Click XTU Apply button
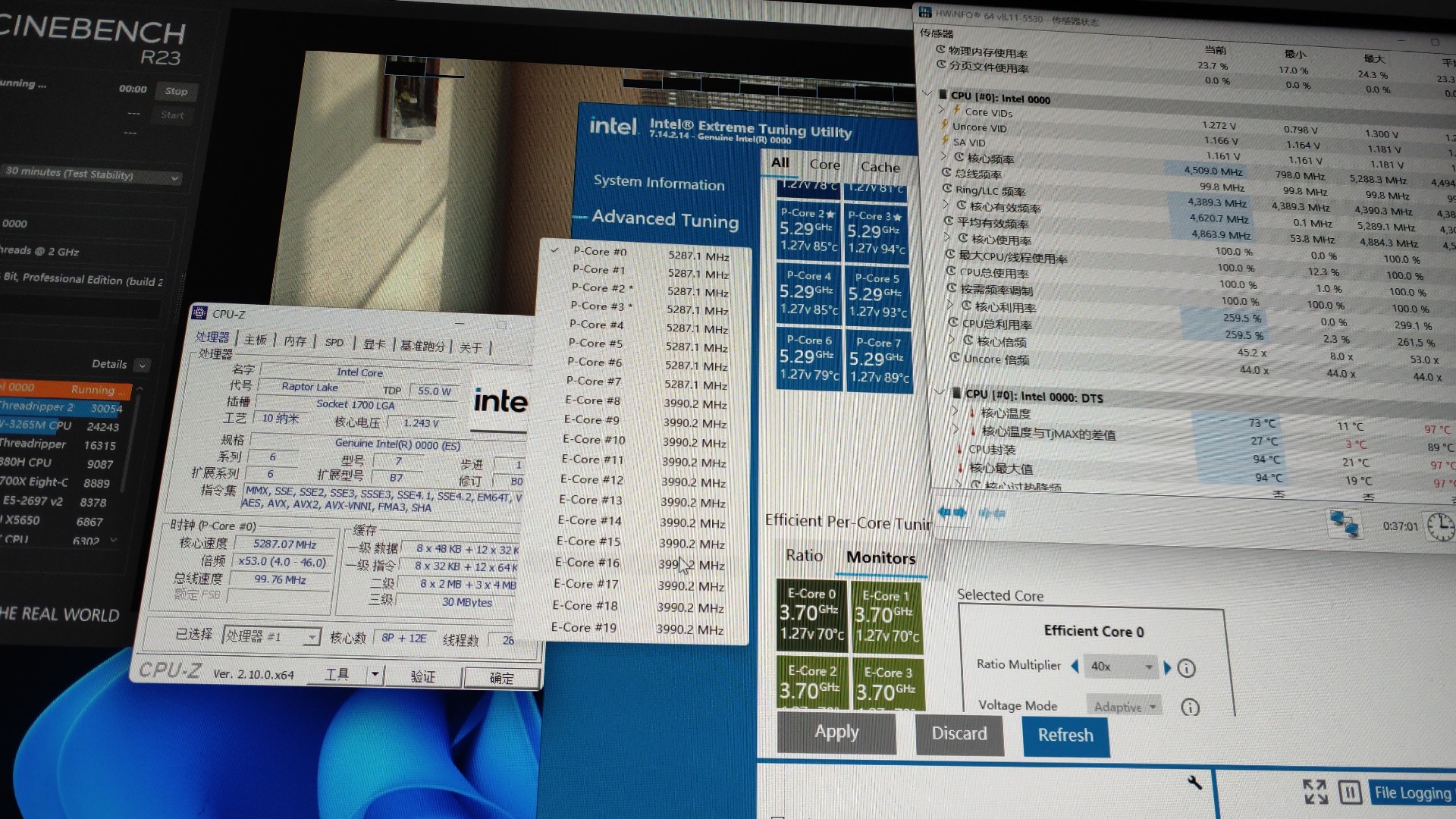Viewport: 1456px width, 819px height. click(836, 732)
